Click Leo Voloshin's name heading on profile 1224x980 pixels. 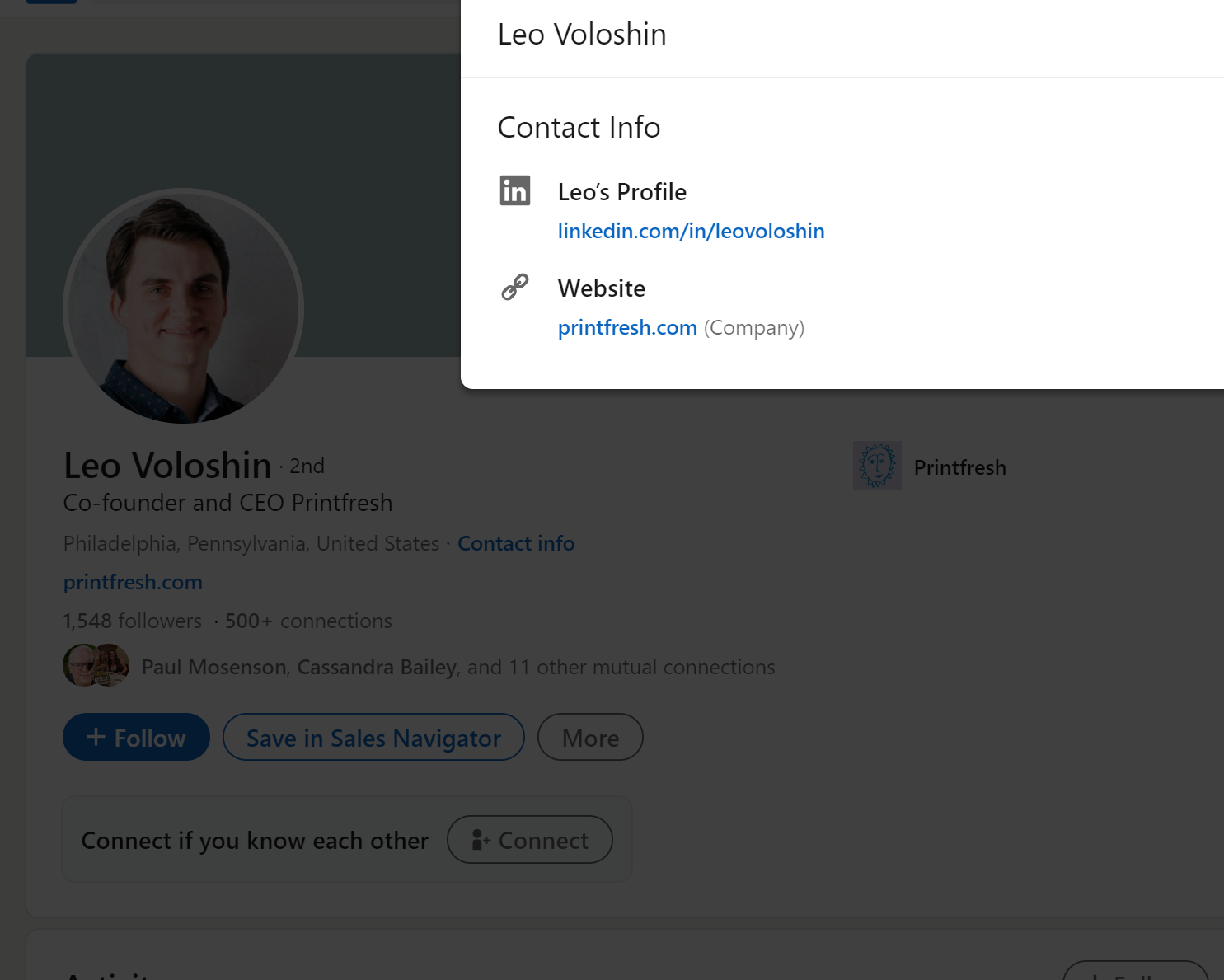tap(168, 466)
